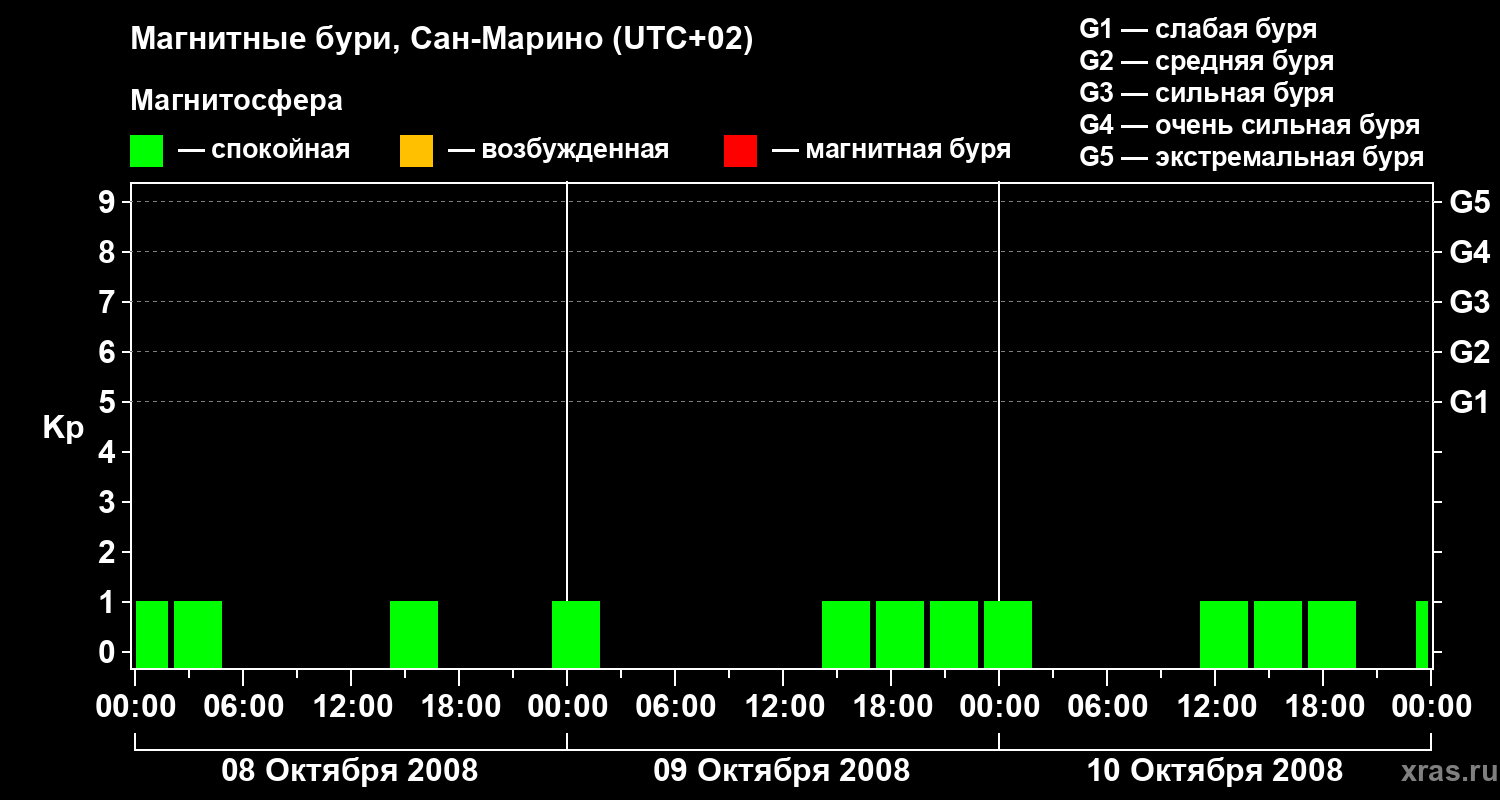The image size is (1500, 800).
Task: Click the G4 label on right axis
Action: (1469, 252)
